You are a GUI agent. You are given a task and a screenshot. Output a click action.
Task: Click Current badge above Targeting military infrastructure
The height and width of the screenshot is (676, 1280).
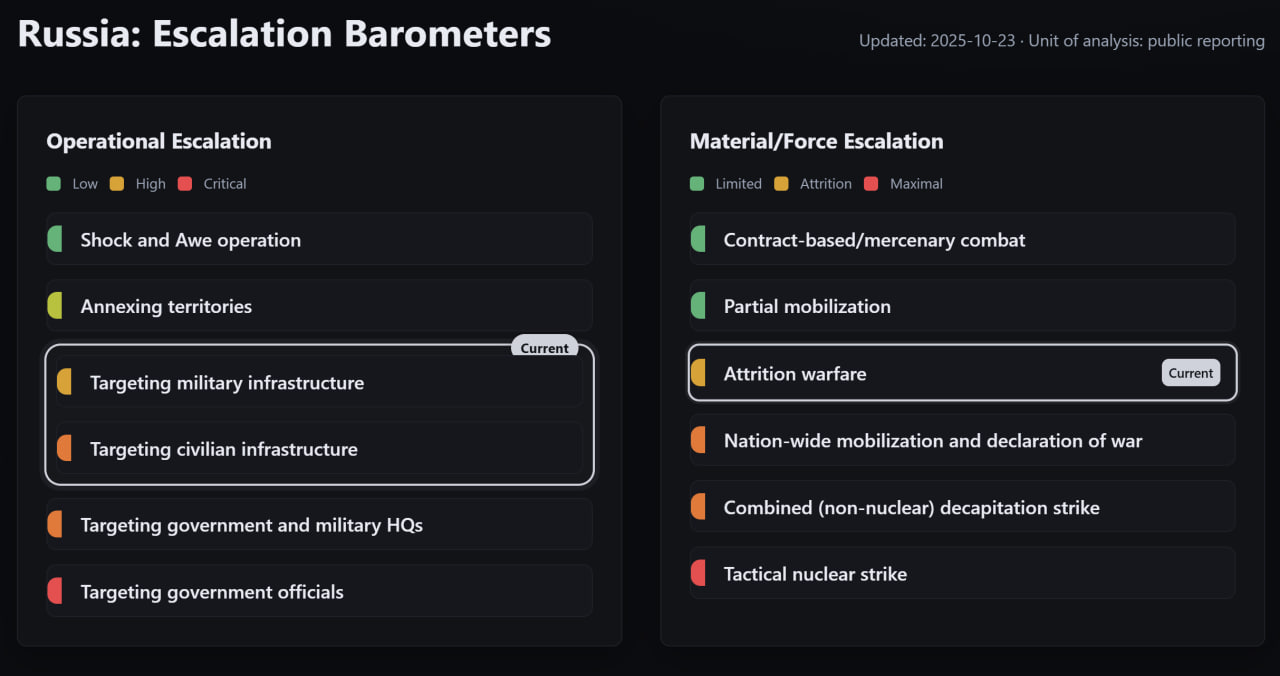pos(544,348)
